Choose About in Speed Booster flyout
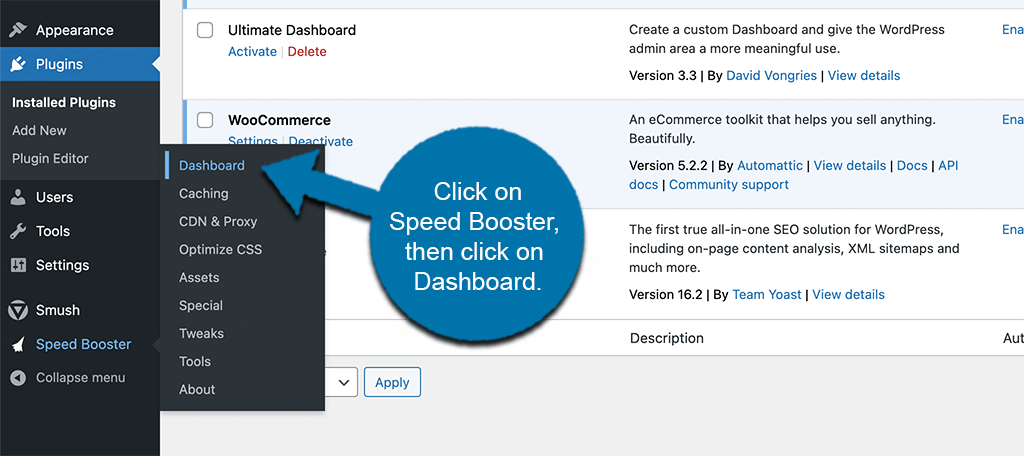1024x456 pixels. [197, 389]
